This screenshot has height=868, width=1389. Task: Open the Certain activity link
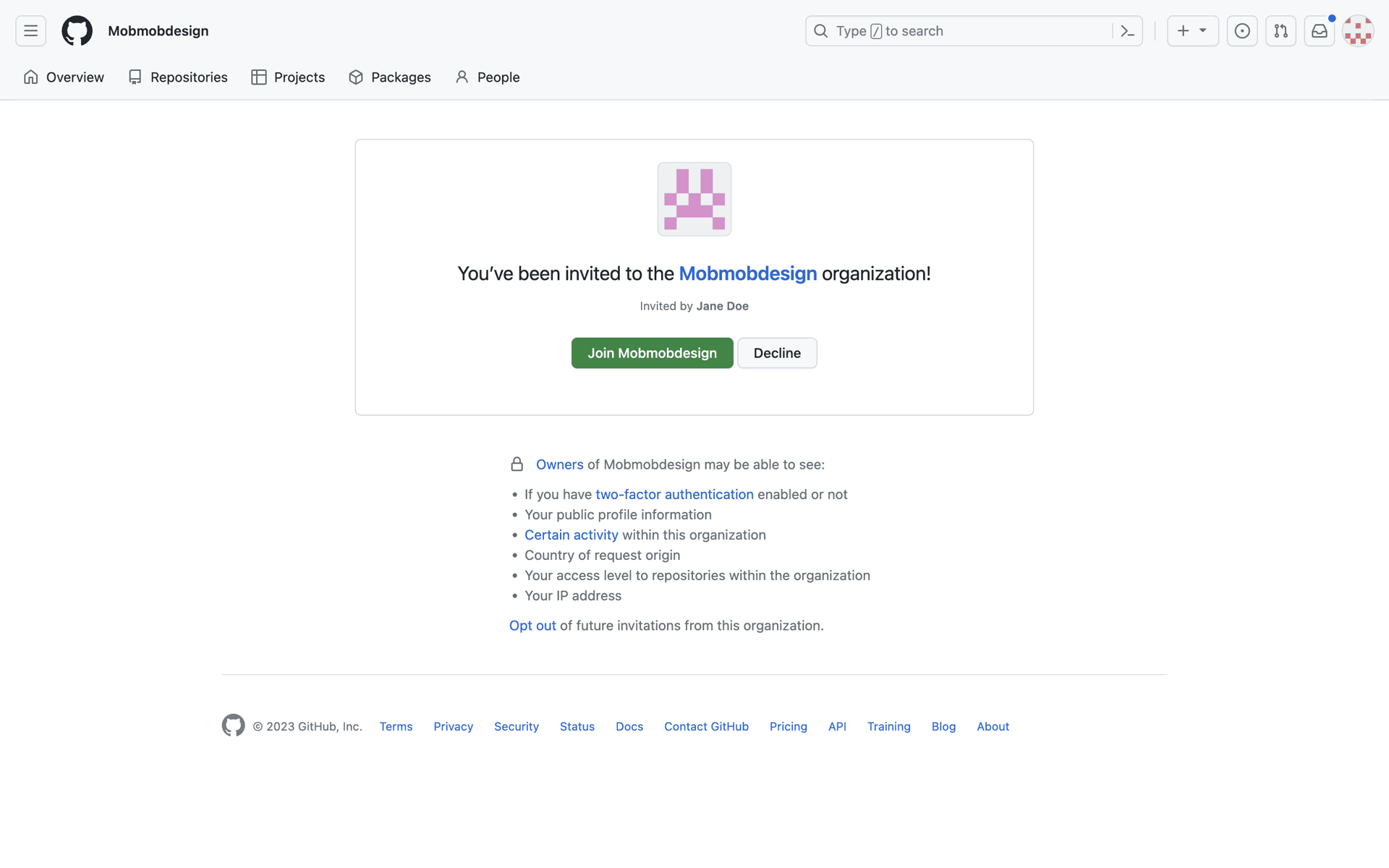click(571, 535)
